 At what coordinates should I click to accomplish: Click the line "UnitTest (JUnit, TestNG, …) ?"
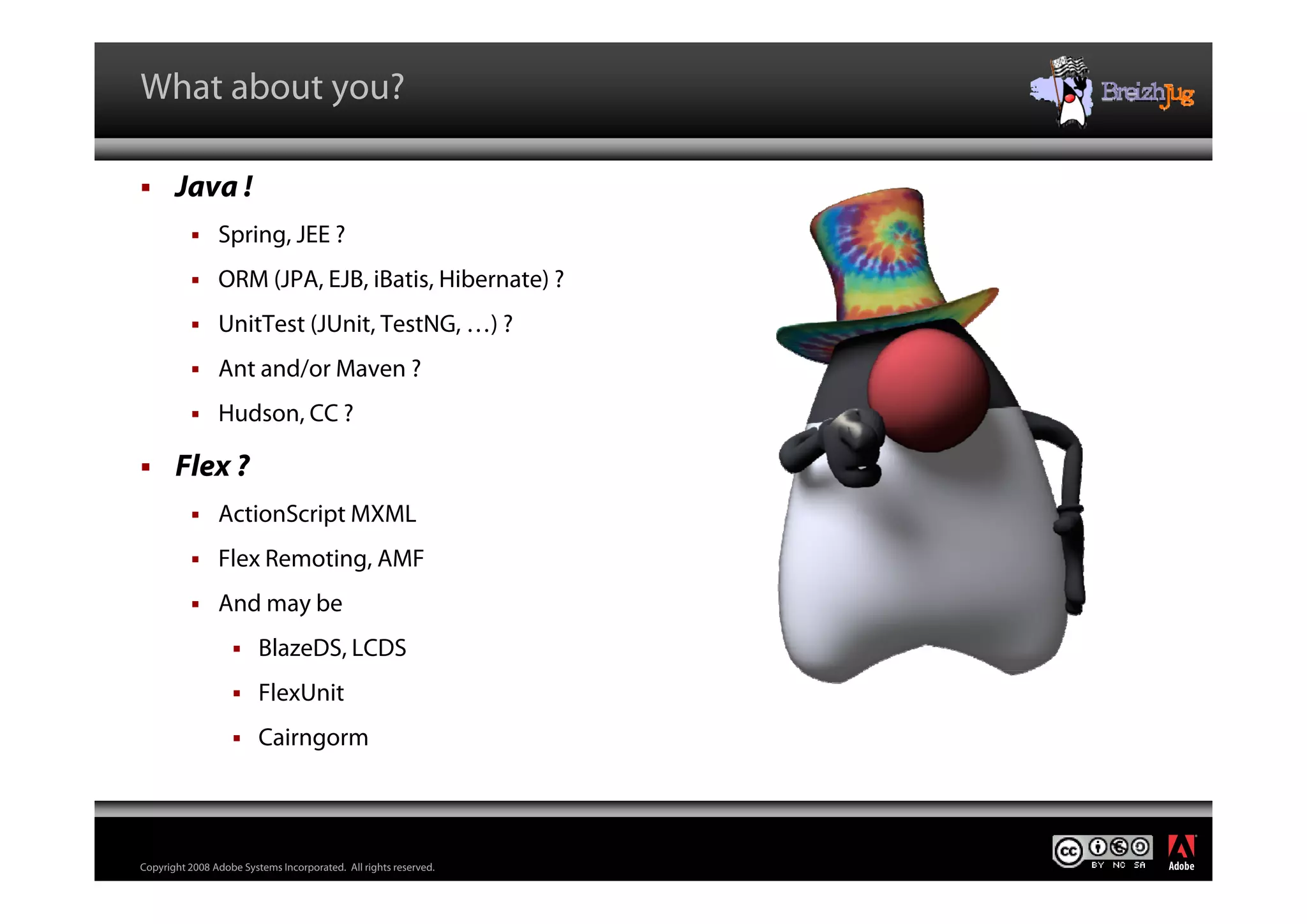coord(365,324)
